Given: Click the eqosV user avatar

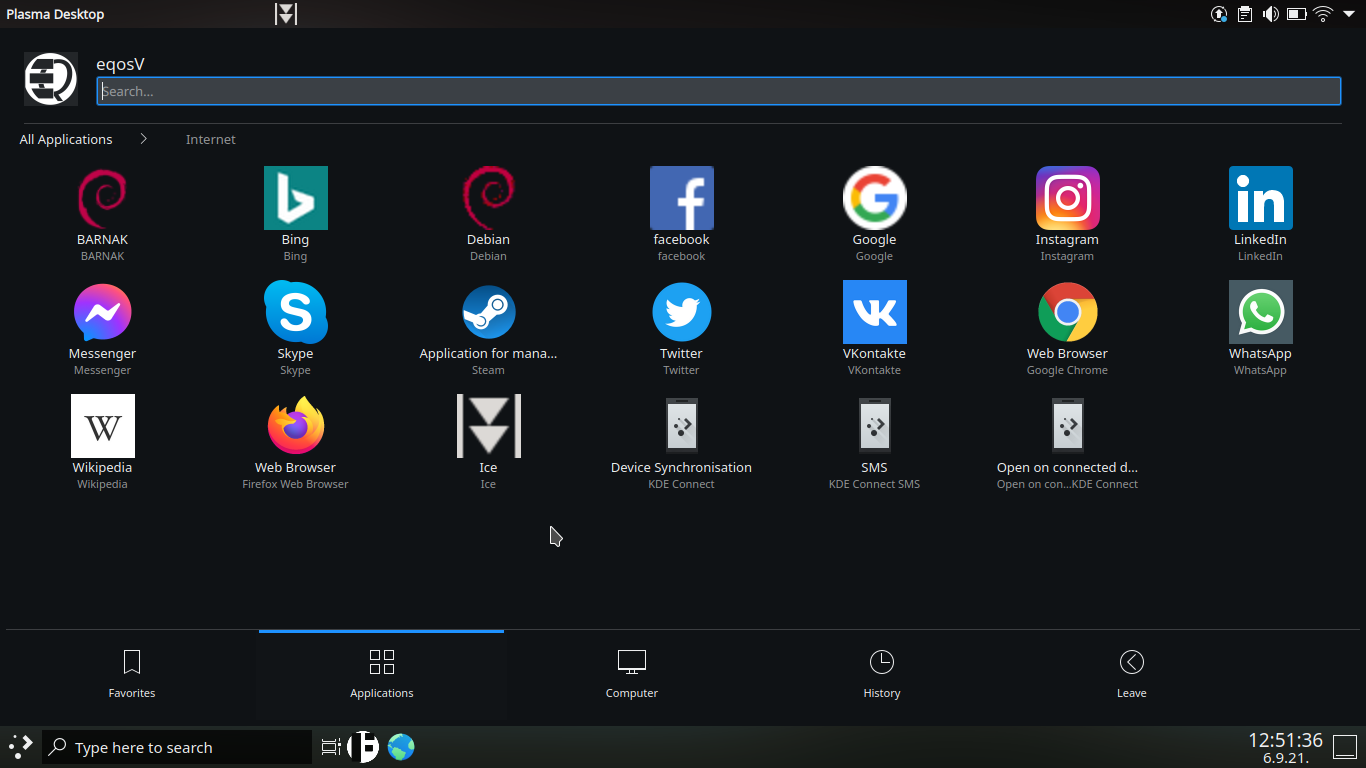Looking at the screenshot, I should (51, 79).
